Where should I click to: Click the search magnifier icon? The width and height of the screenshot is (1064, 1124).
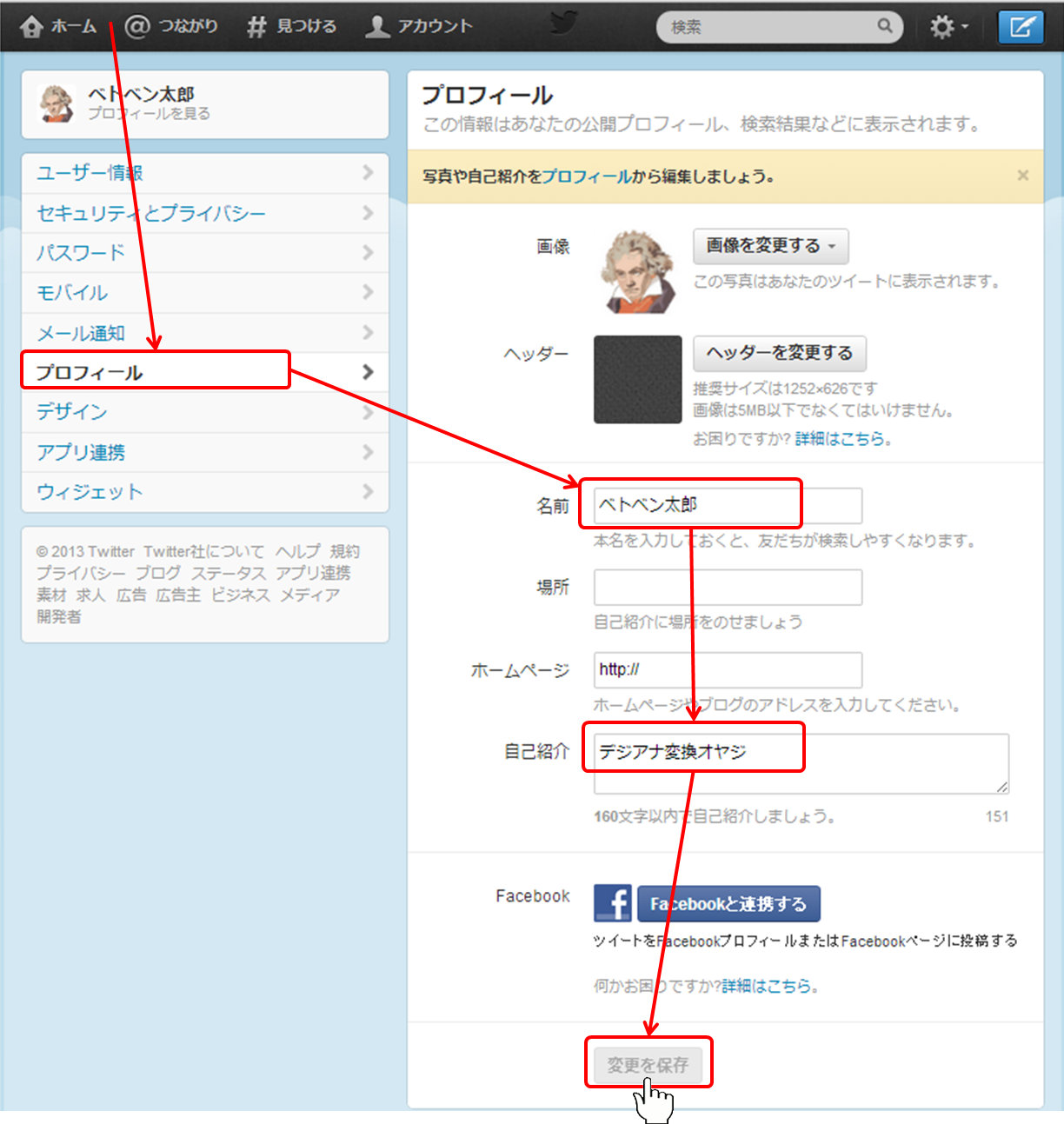[884, 26]
